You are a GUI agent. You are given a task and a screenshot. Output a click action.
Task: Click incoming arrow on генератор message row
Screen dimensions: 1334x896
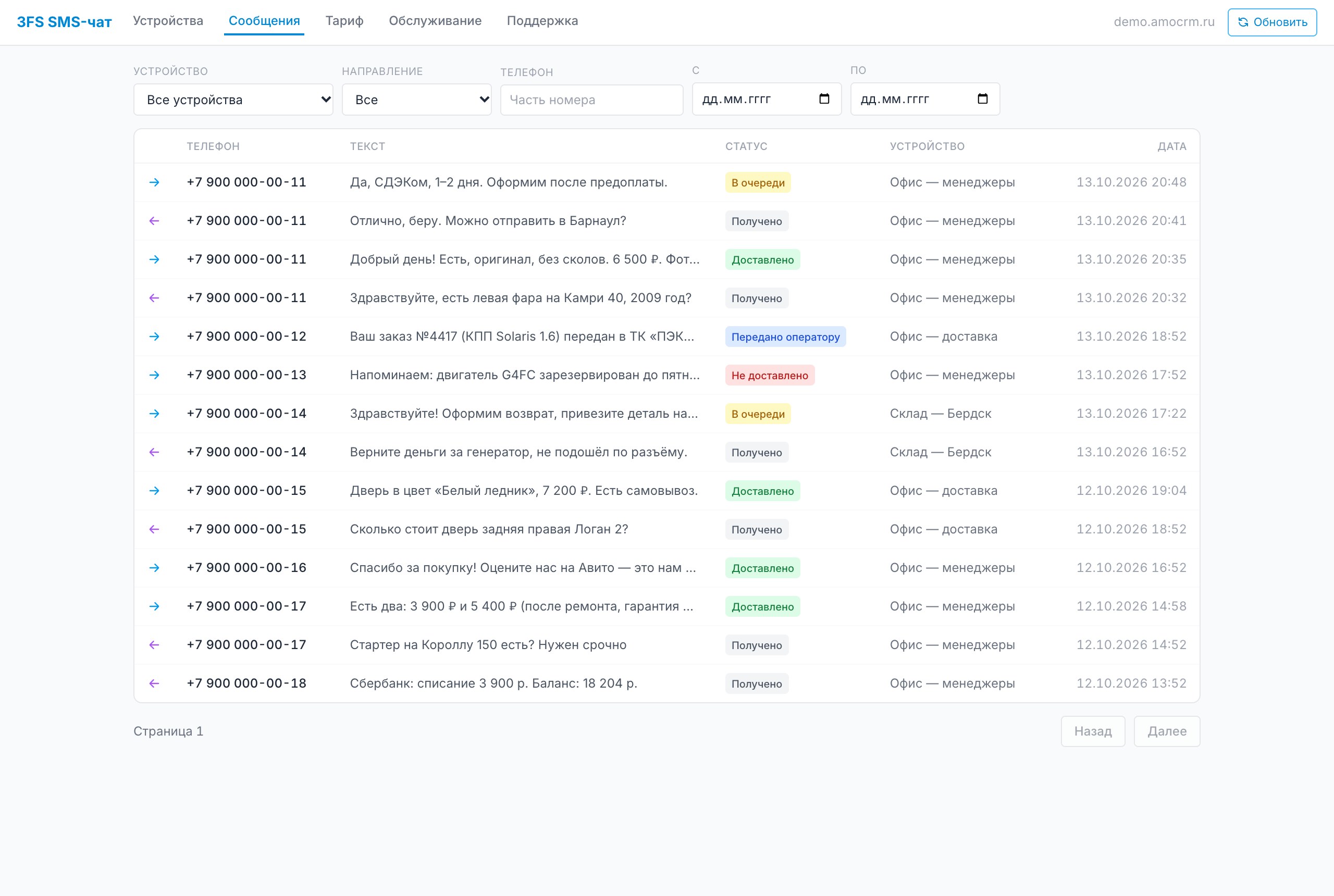click(x=154, y=452)
